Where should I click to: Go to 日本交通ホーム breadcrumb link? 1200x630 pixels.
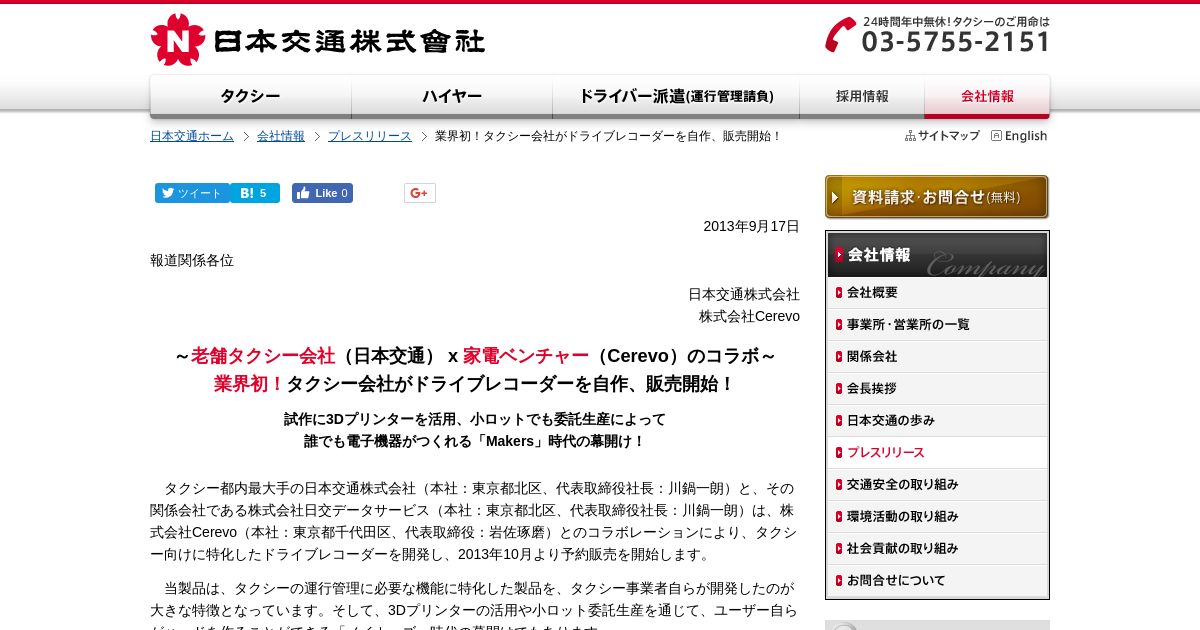click(x=192, y=136)
